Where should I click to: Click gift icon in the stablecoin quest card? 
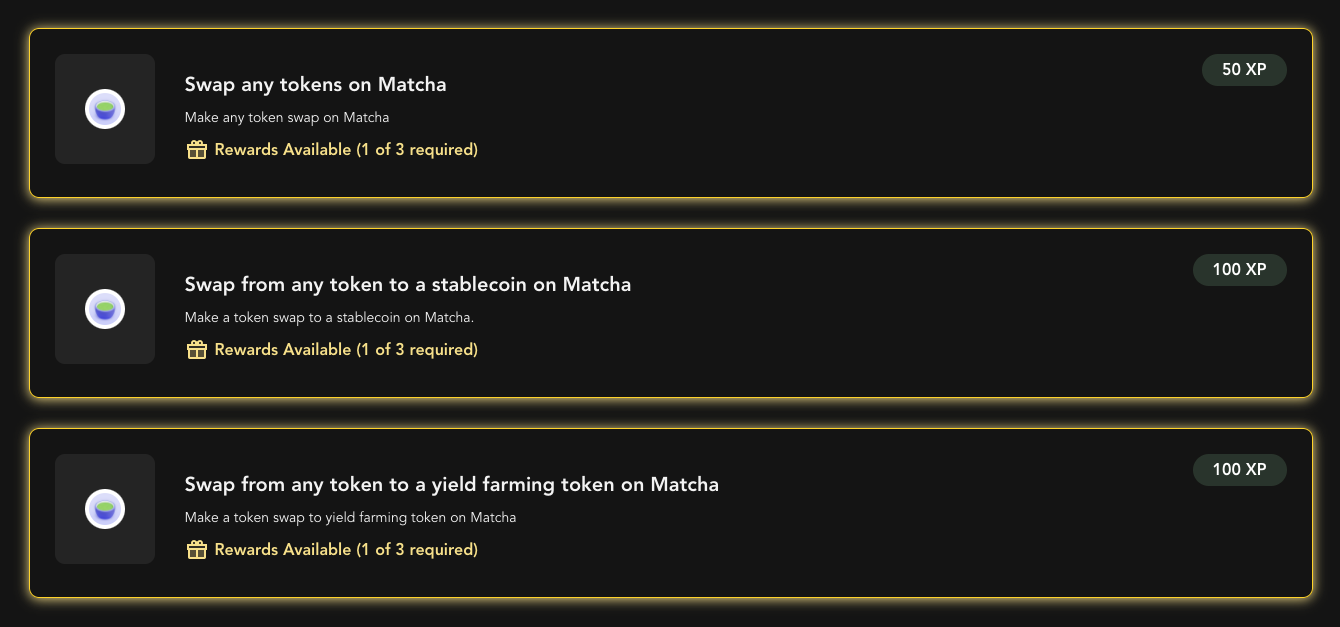coord(197,350)
